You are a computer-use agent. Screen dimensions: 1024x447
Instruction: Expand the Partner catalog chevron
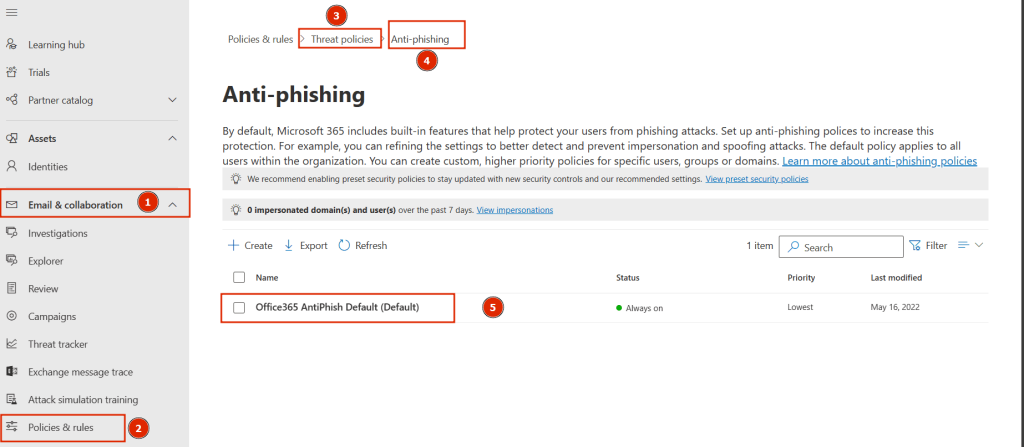click(x=172, y=100)
